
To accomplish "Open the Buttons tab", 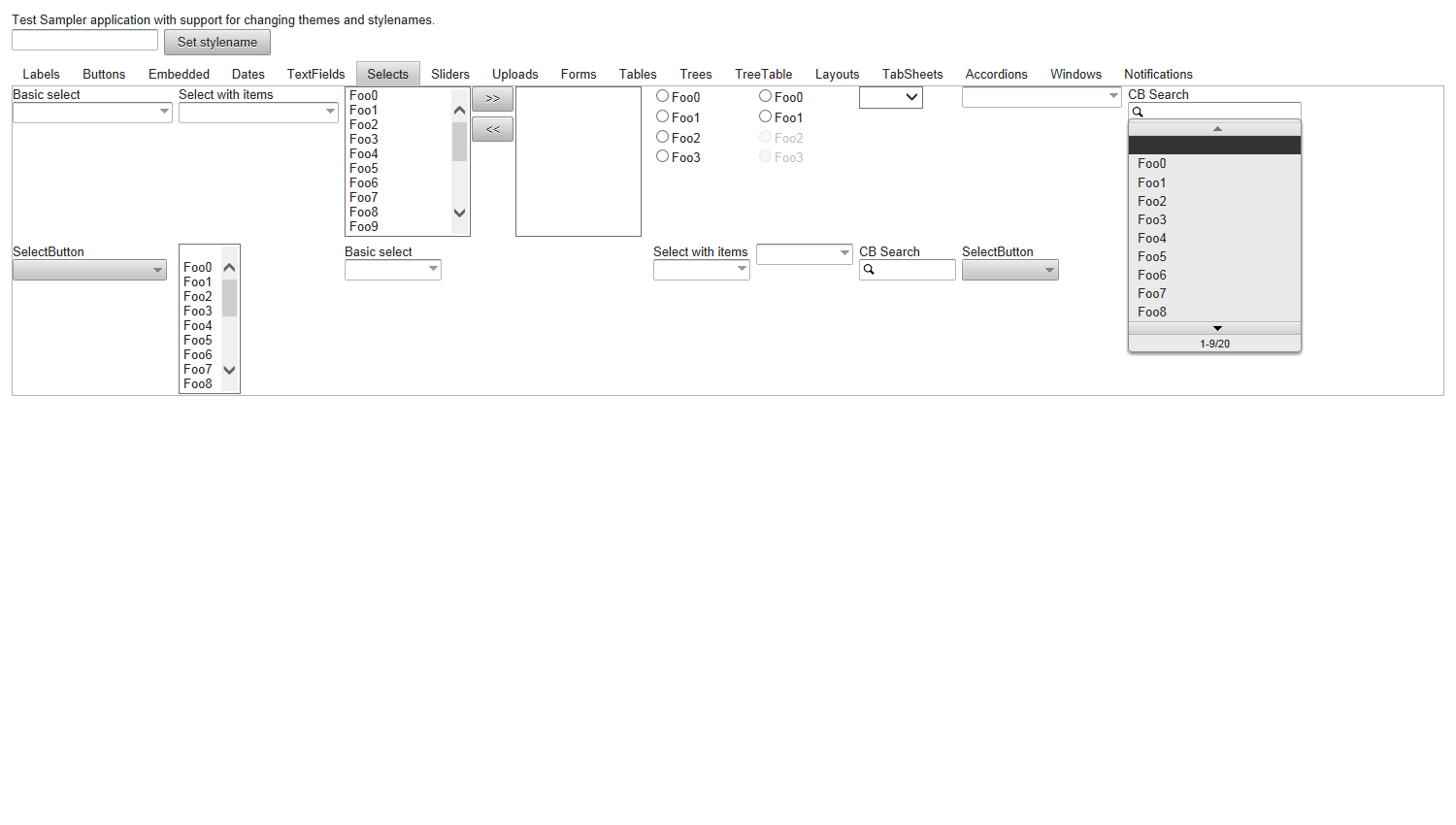I will pos(104,74).
